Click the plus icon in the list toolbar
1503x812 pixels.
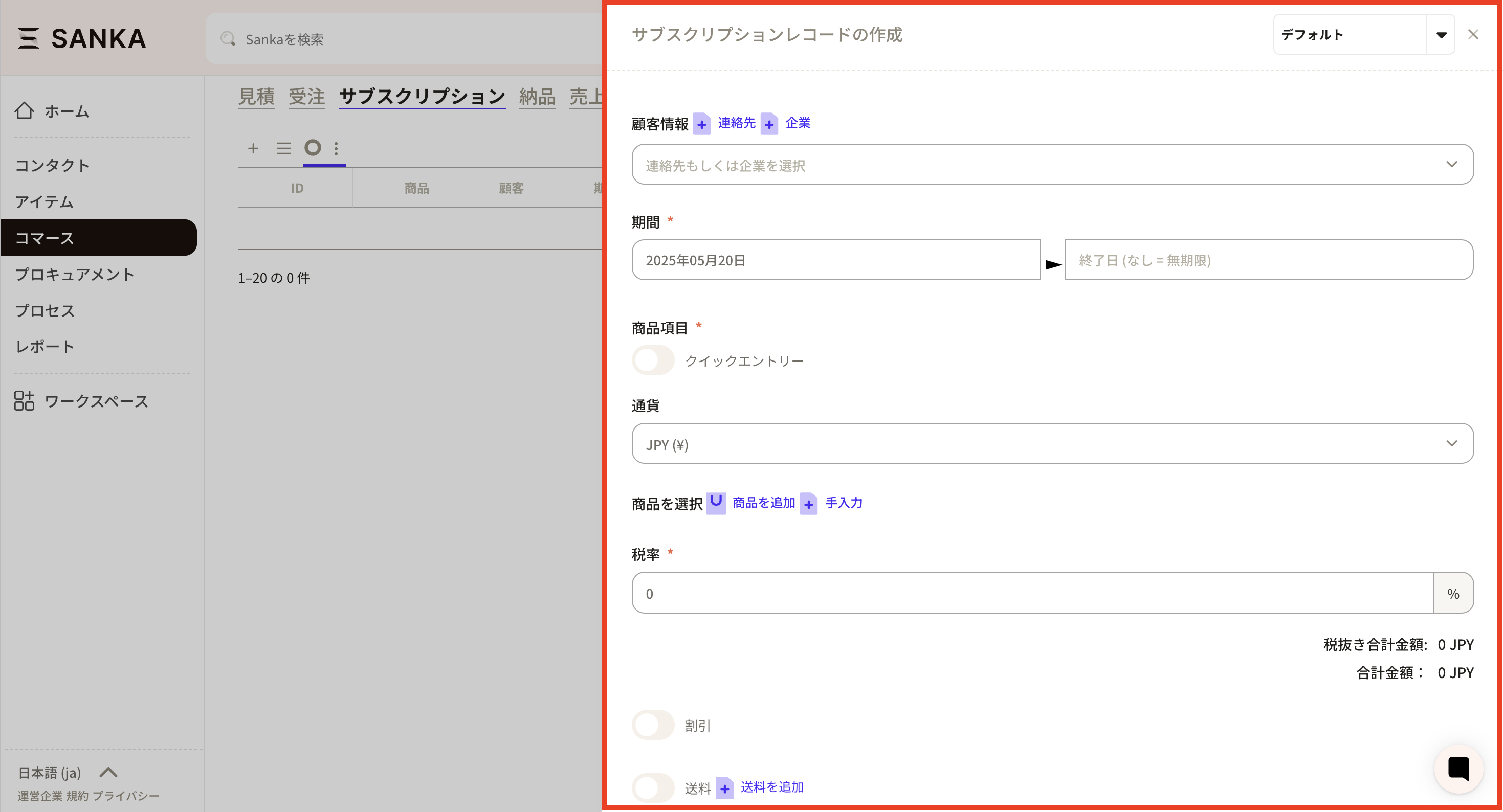[x=253, y=148]
